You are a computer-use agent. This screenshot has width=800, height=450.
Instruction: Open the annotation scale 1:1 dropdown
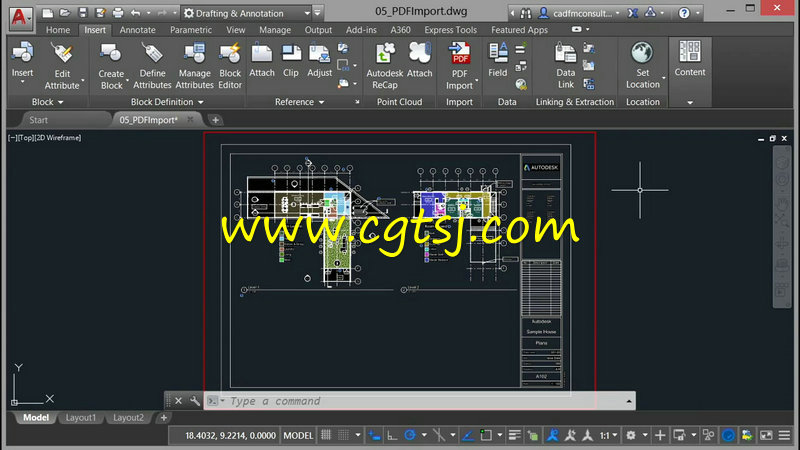click(x=608, y=435)
